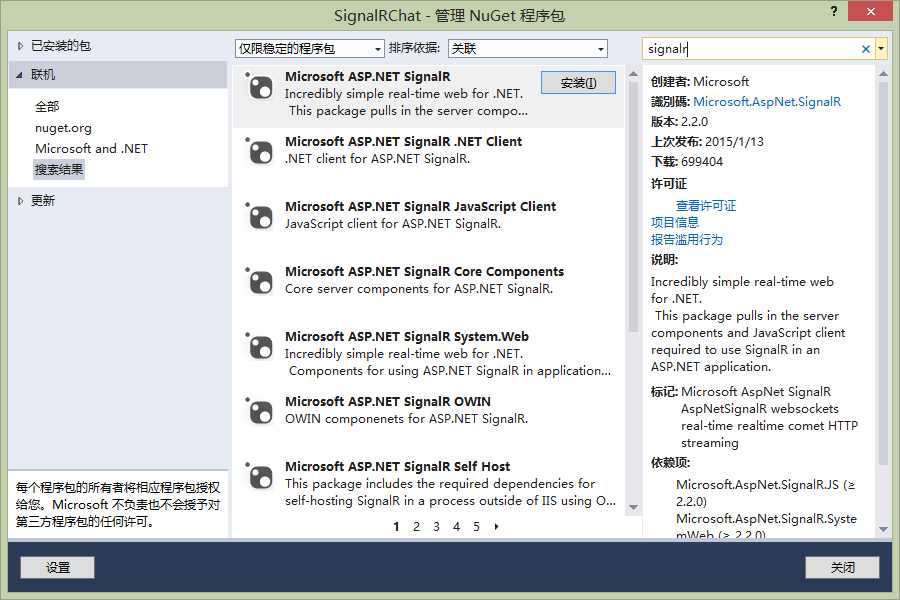Click the 版本: 2.2.0 version text
Image resolution: width=900 pixels, height=600 pixels.
coord(679,122)
